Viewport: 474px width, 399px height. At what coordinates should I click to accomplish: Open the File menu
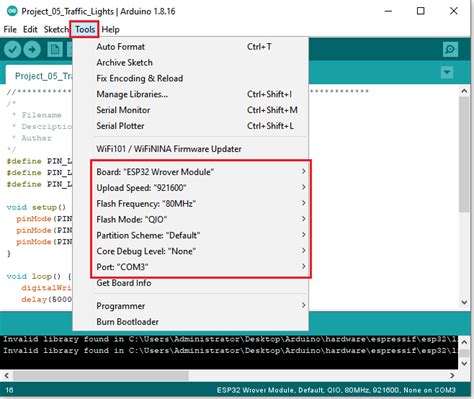(10, 29)
